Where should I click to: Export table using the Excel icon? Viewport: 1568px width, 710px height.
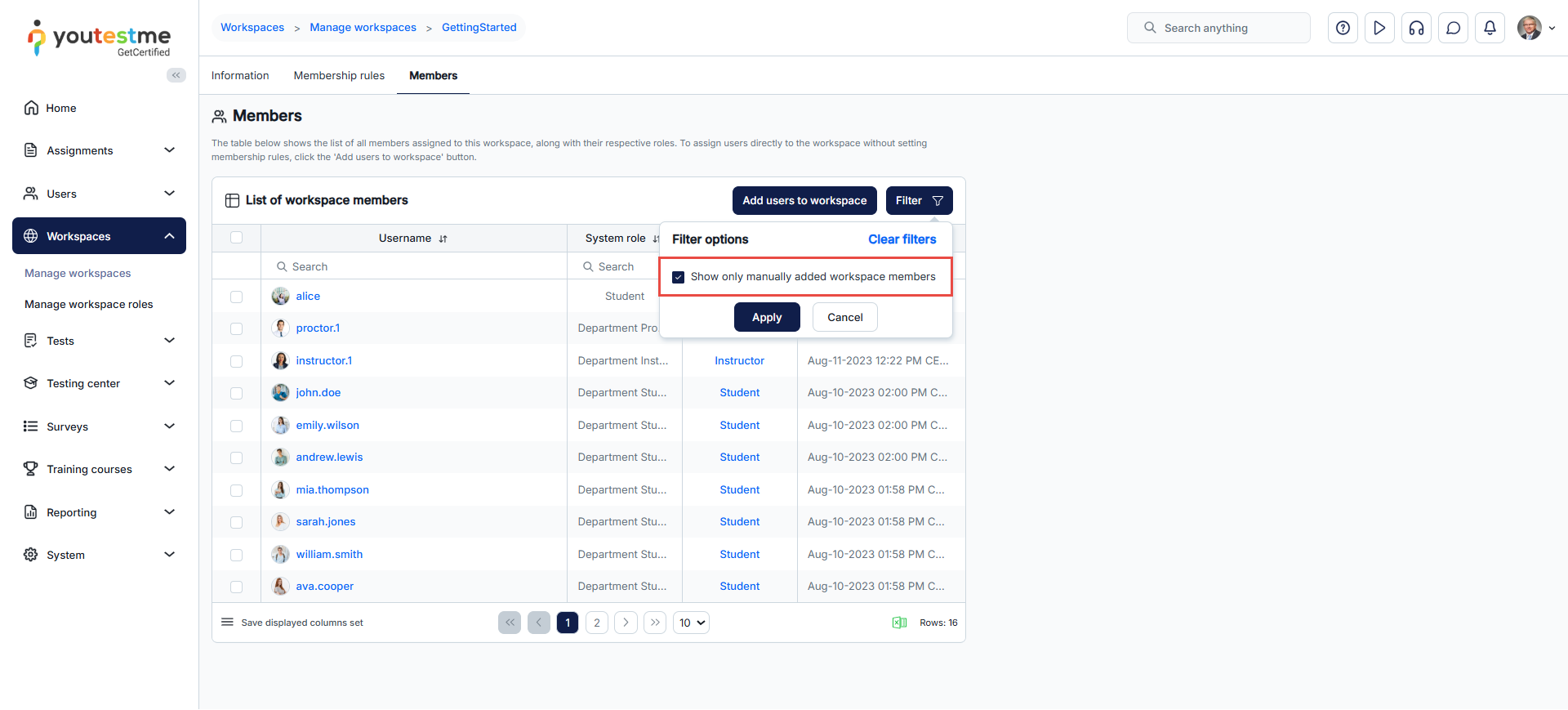coord(899,623)
